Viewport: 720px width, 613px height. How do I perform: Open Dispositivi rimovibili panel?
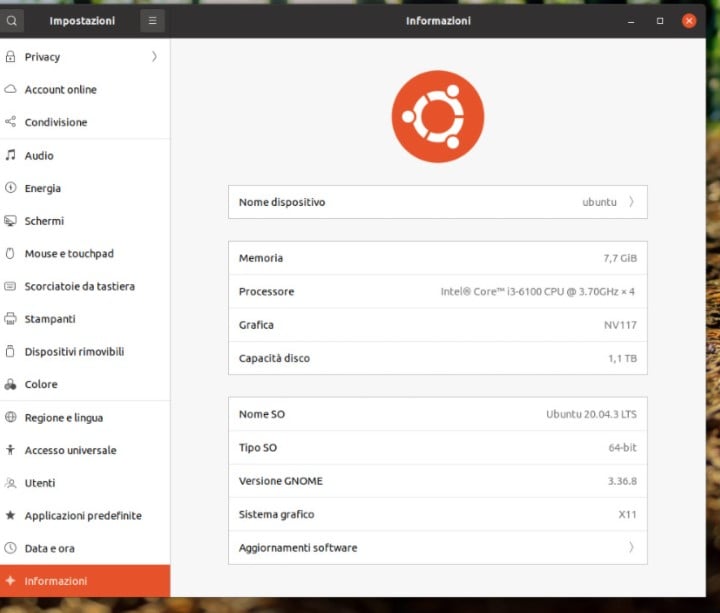(85, 351)
